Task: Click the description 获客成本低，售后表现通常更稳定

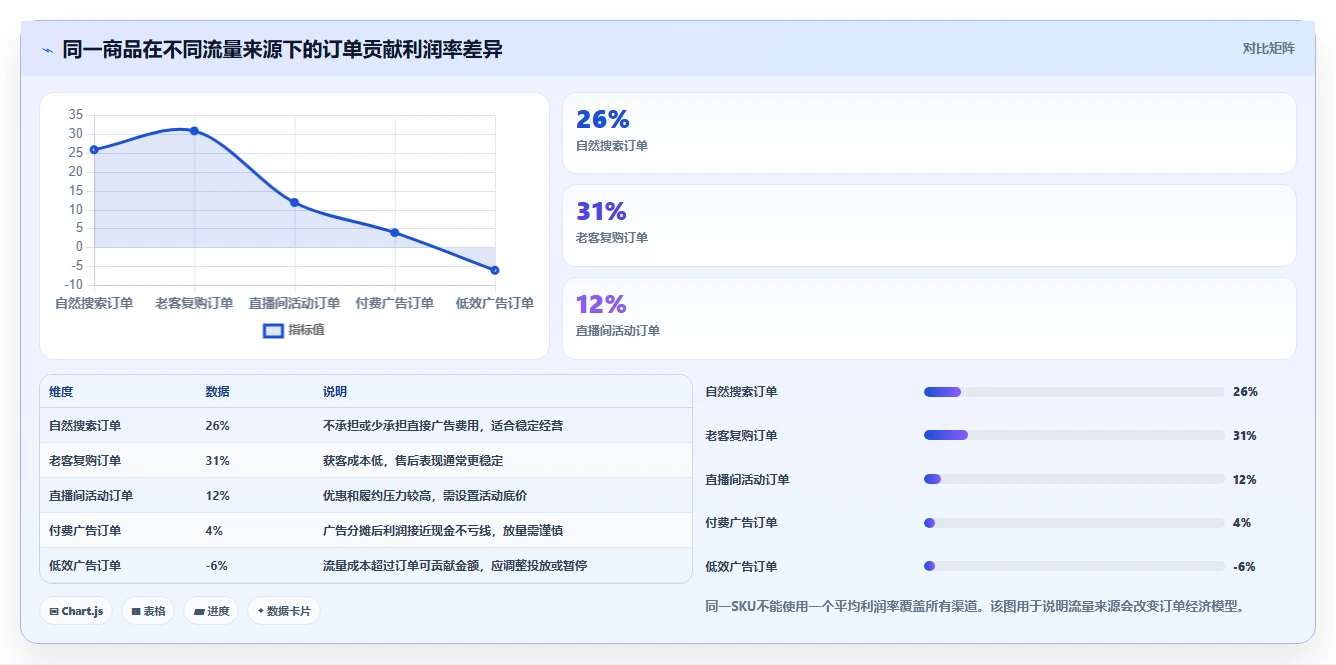Action: 413,461
